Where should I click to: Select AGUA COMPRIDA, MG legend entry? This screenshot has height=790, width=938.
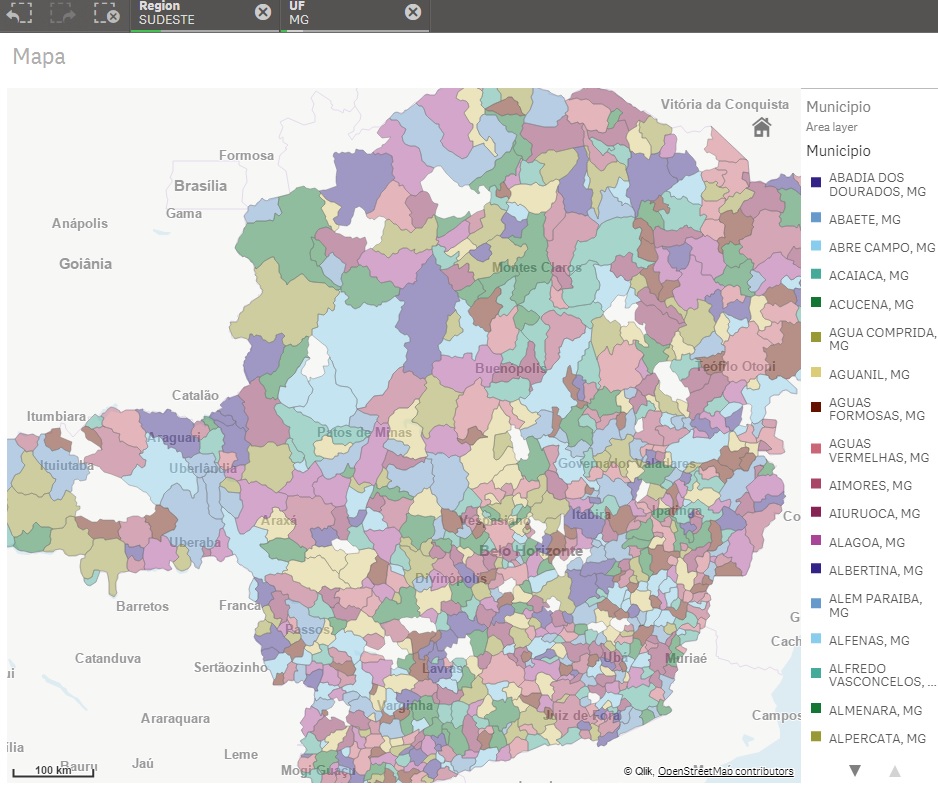(873, 338)
